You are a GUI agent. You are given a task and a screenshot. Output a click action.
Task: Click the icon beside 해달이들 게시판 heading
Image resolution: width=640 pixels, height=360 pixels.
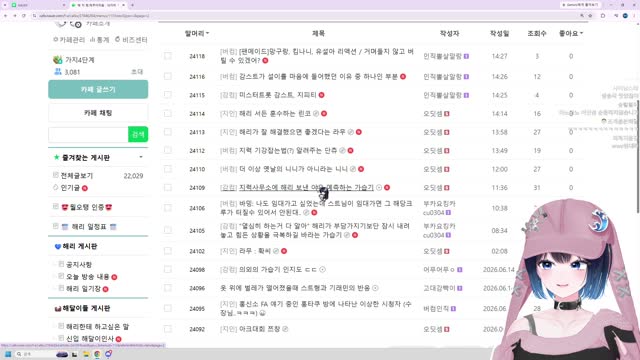pos(58,309)
